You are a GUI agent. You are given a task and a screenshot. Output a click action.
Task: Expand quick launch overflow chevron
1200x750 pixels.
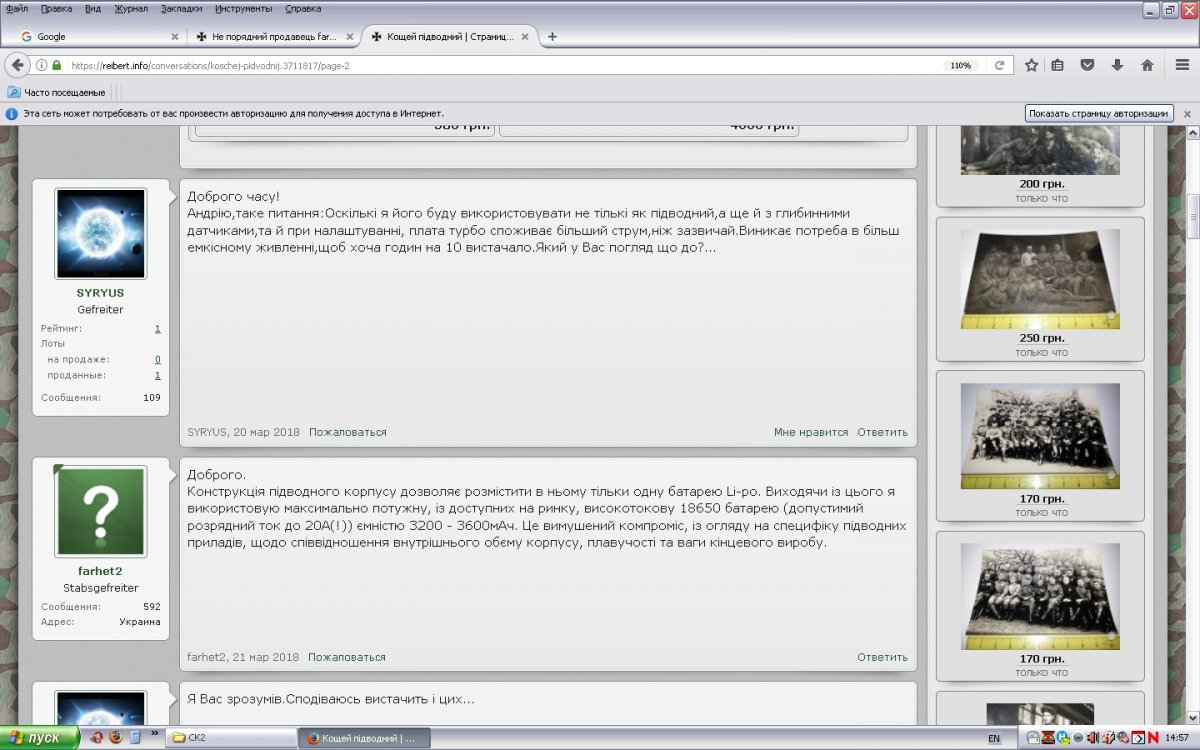coord(155,734)
